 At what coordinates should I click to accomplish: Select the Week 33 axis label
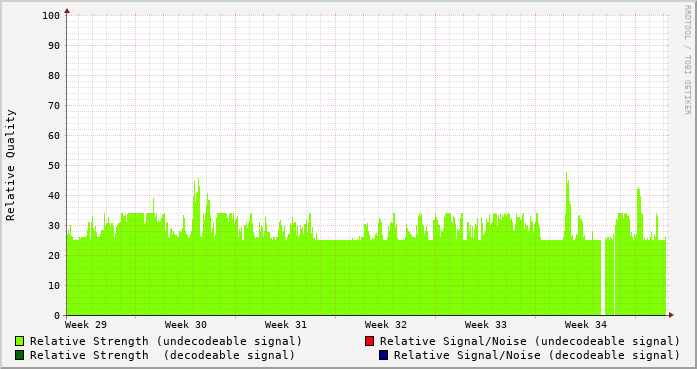(486, 325)
